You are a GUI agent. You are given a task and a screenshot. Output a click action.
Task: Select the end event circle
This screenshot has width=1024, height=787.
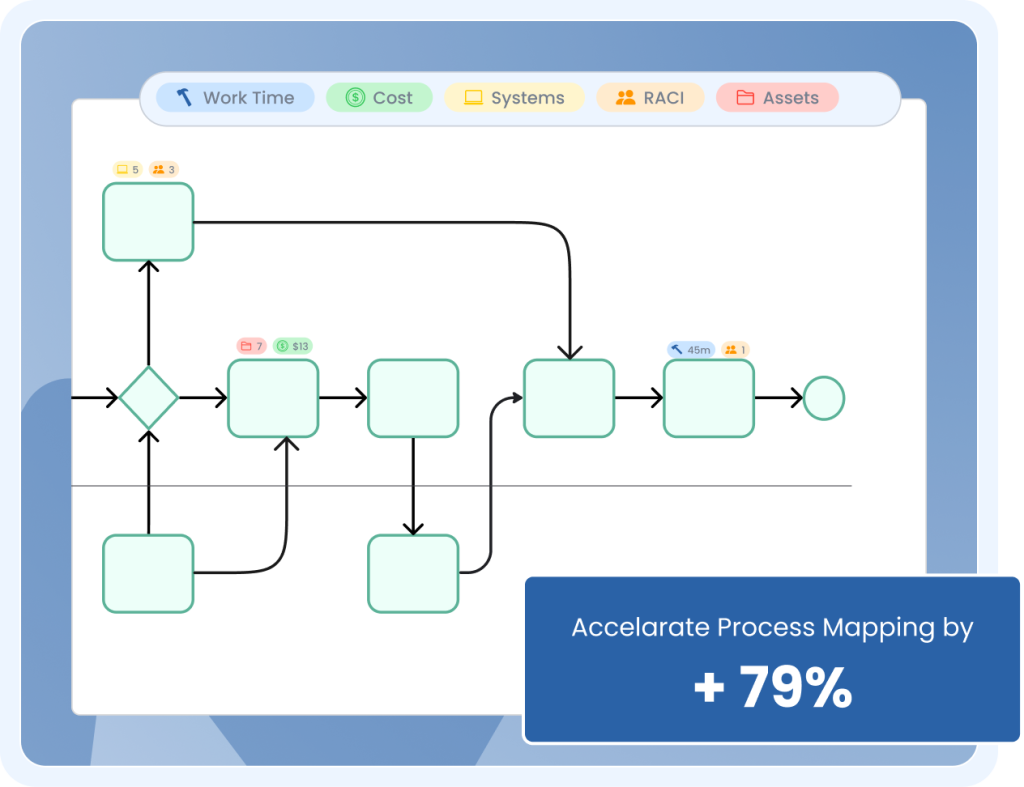[824, 398]
